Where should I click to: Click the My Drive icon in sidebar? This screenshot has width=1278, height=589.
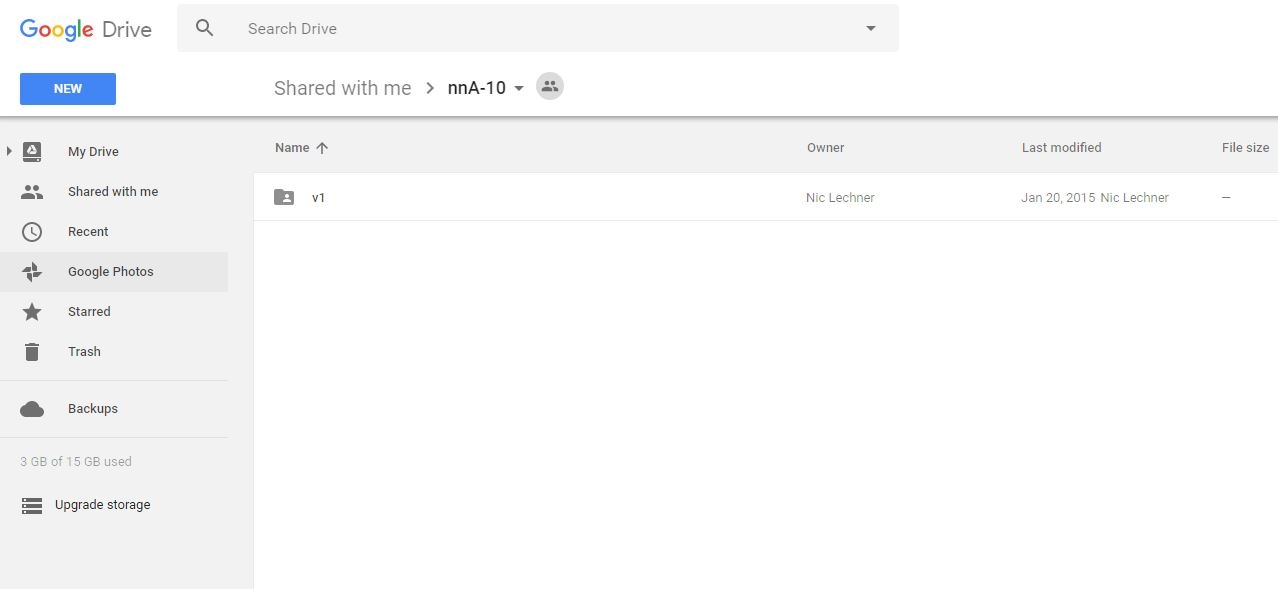(32, 151)
